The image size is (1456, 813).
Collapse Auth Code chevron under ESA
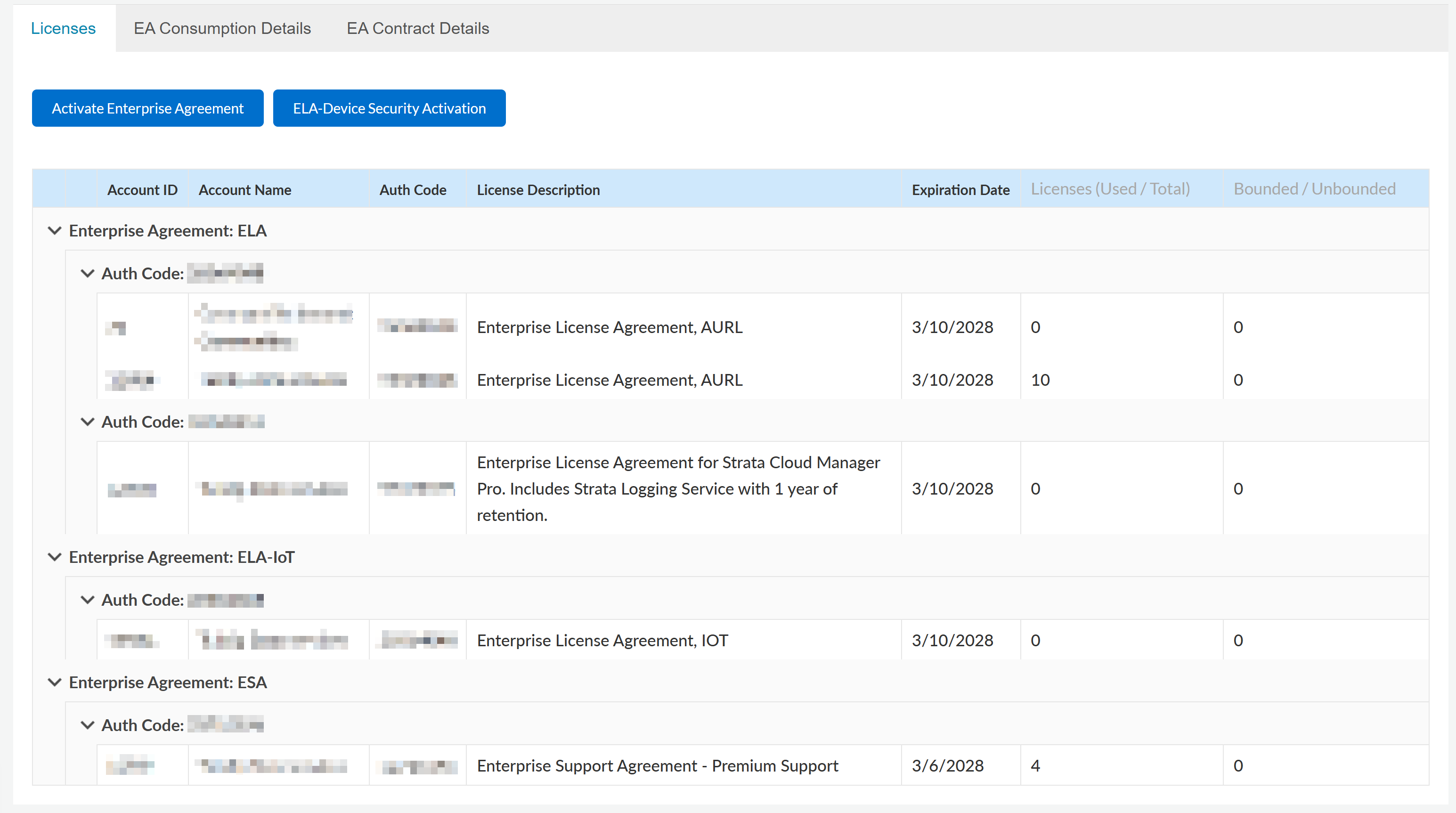[87, 725]
